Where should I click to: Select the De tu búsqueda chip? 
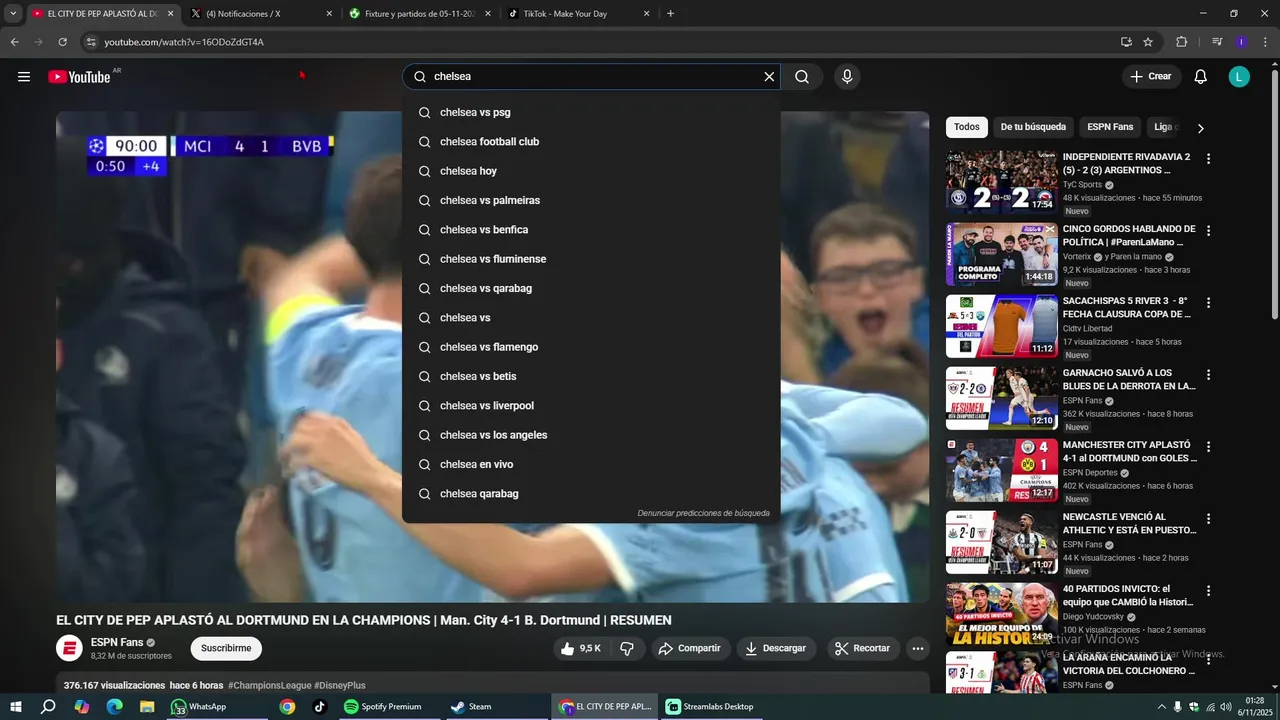pos(1033,127)
